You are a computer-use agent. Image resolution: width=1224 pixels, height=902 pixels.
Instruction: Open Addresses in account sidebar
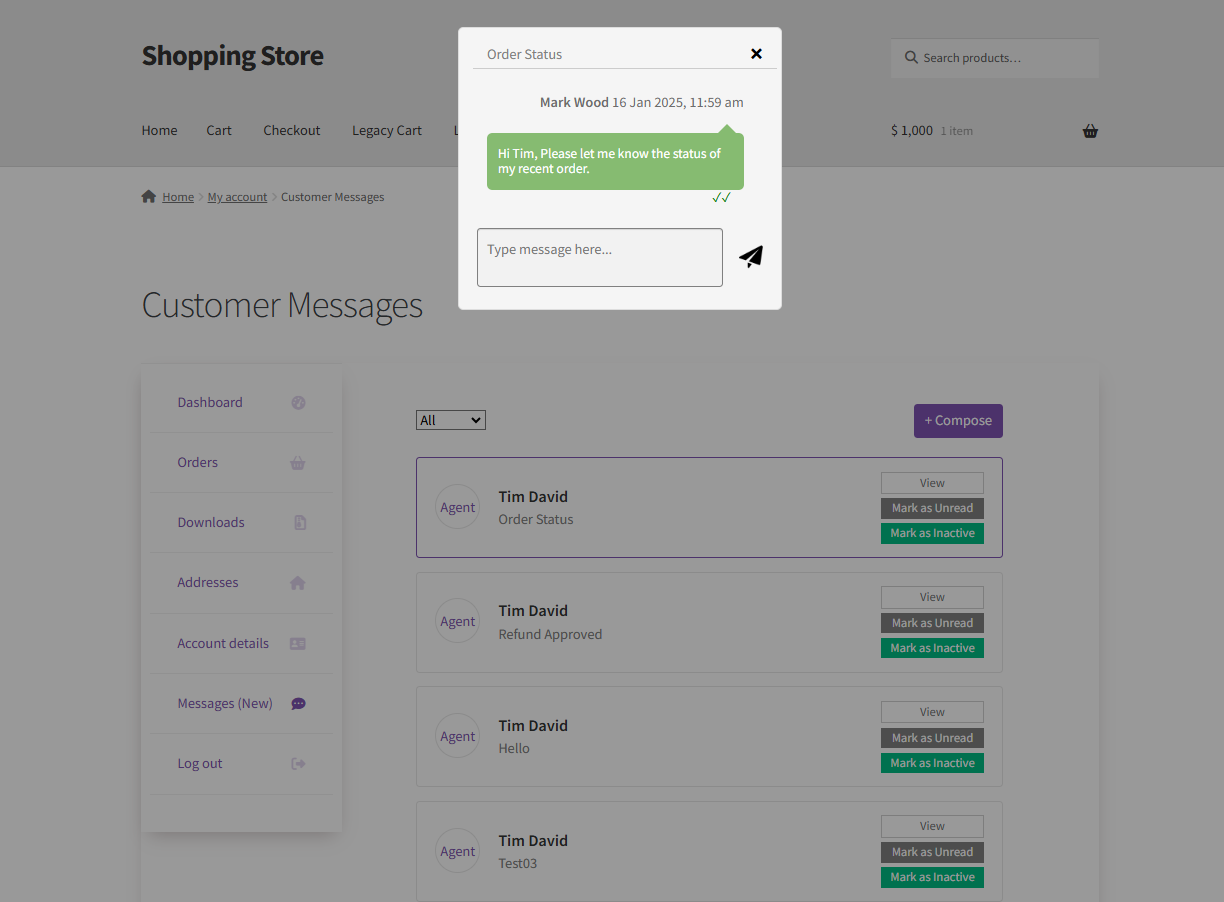(208, 582)
